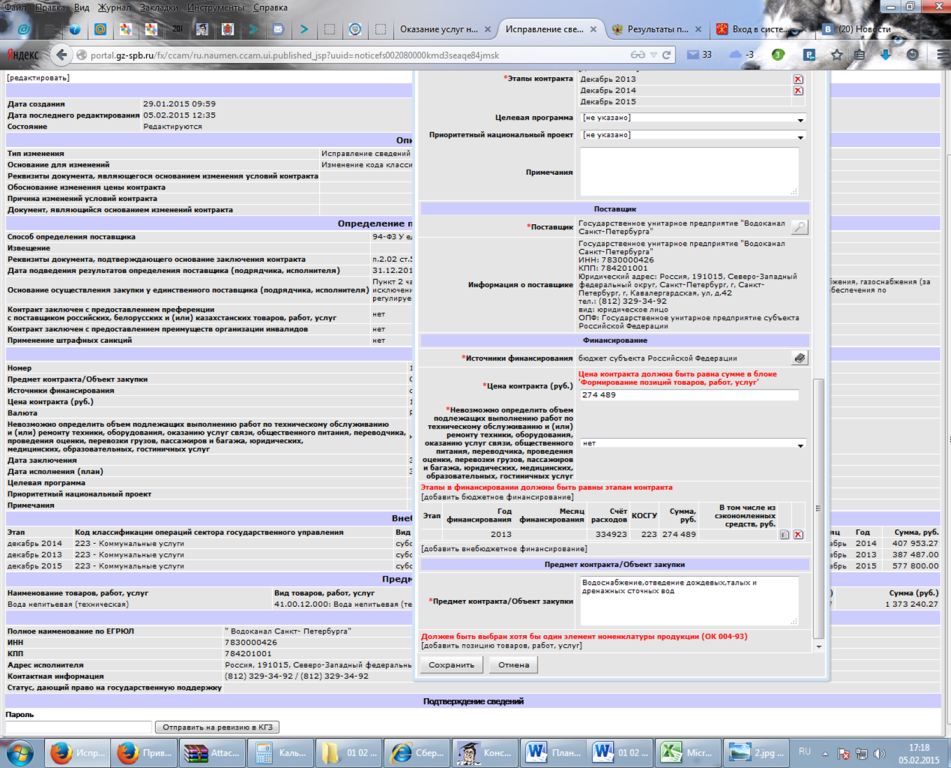This screenshot has width=951, height=768.
Task: Open WinRAR Attac... taskbar item
Action: pos(212,753)
